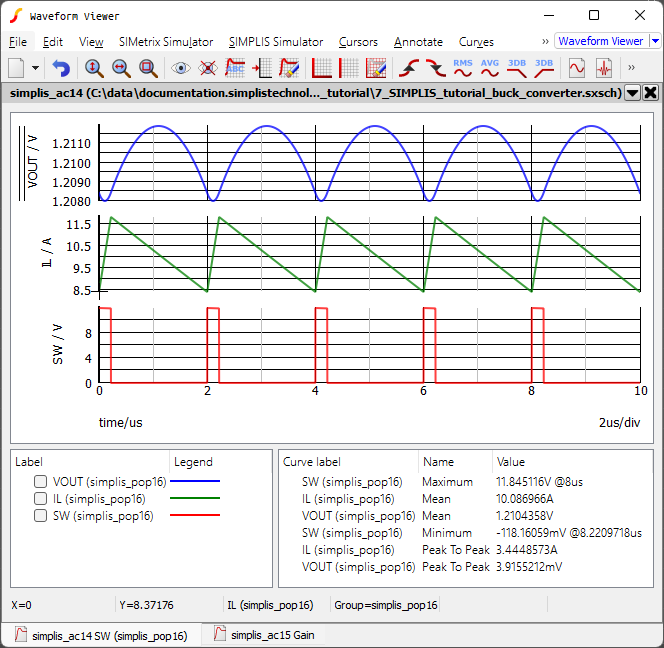Open the graph sheet list dropdown arrow
This screenshot has height=648, width=664.
pos(632,93)
